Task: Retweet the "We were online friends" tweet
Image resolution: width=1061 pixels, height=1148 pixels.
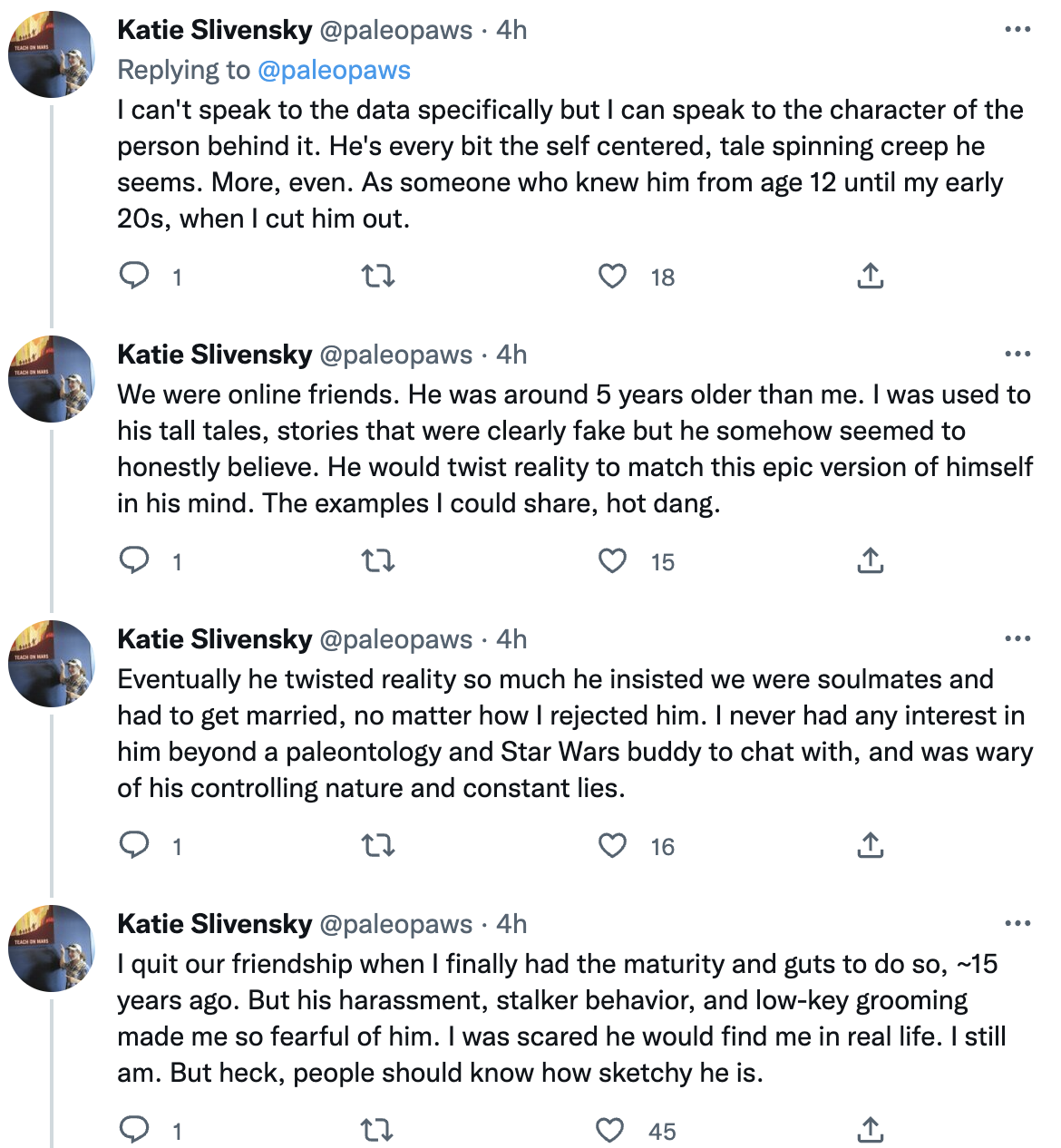Action: pos(378,561)
